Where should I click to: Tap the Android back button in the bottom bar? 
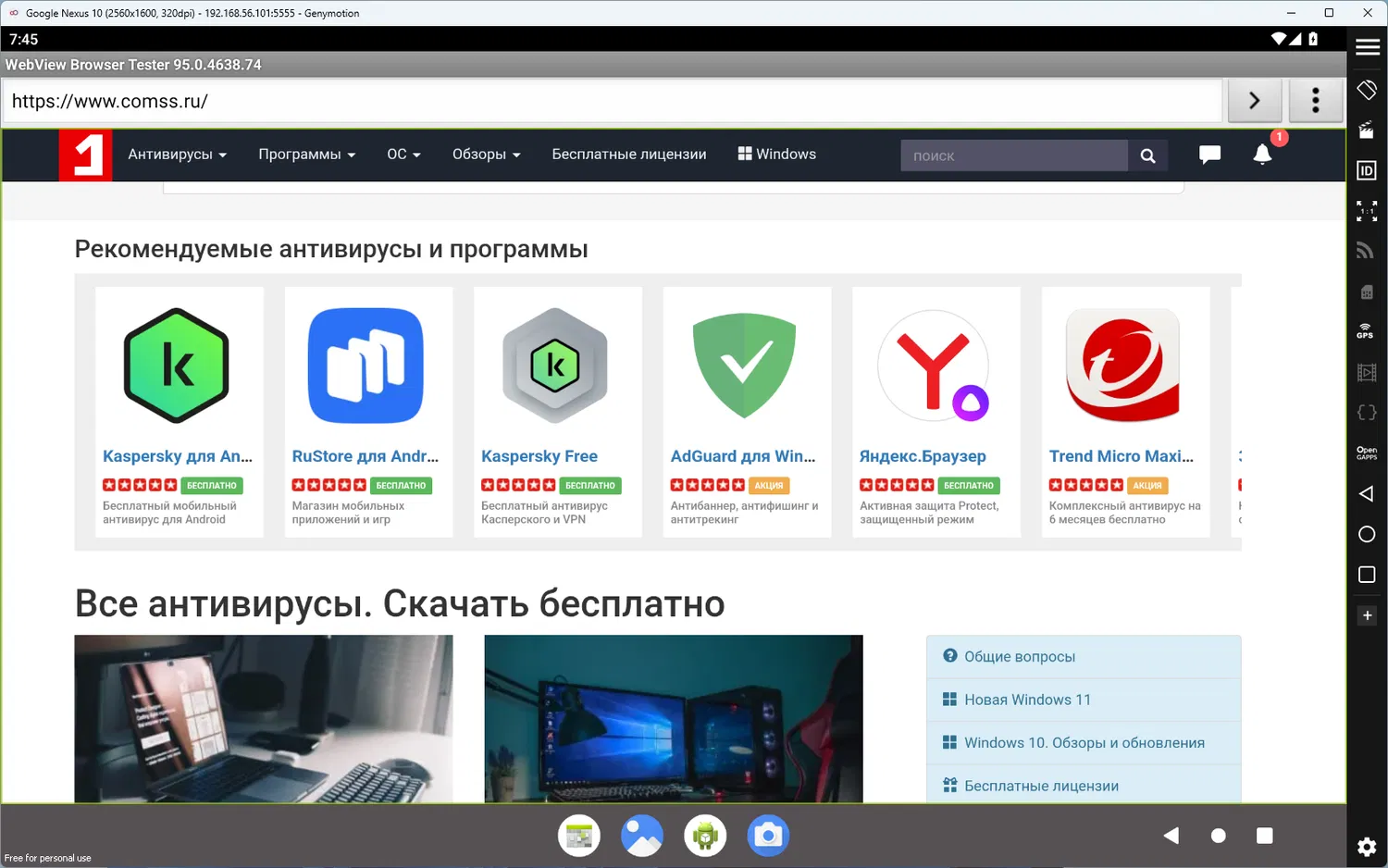click(1171, 836)
